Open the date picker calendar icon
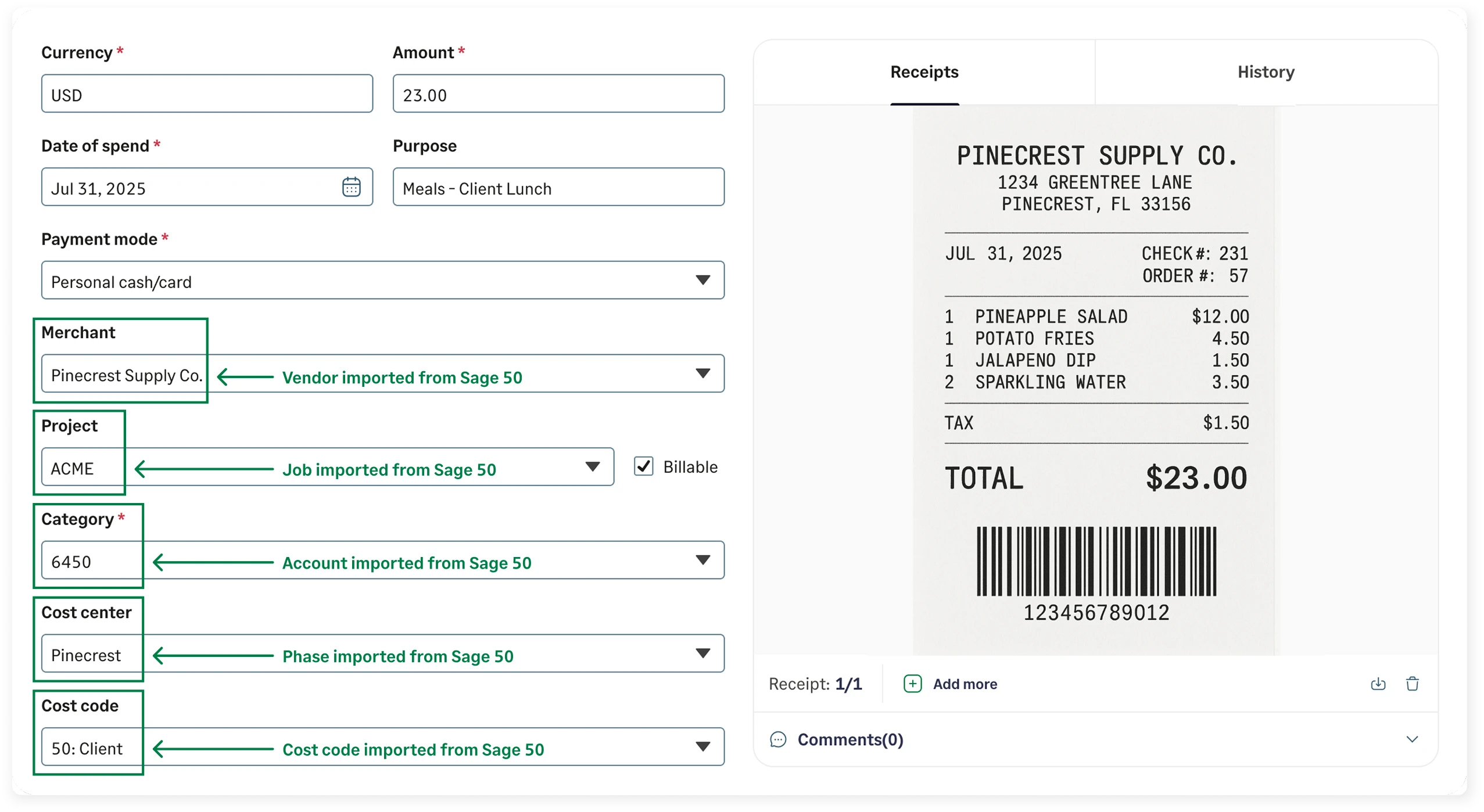Image resolution: width=1484 pixels, height=812 pixels. pos(351,186)
